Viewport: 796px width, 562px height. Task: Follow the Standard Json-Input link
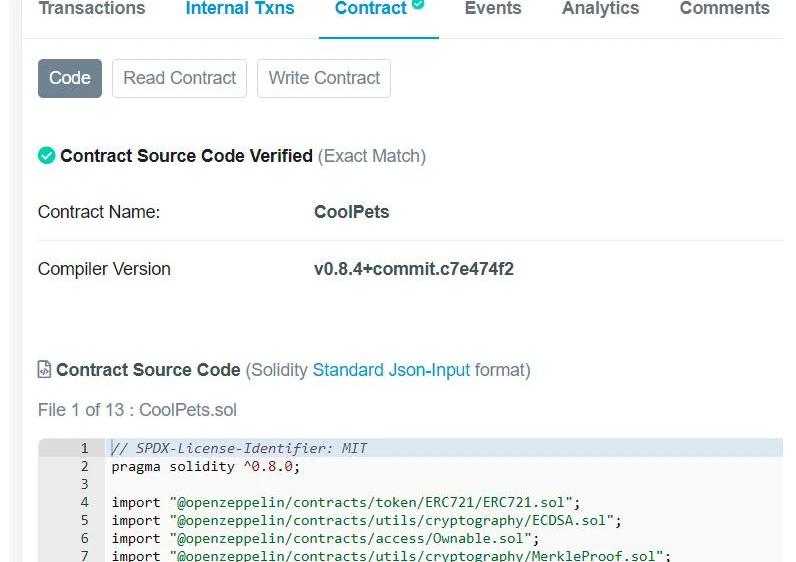click(391, 370)
